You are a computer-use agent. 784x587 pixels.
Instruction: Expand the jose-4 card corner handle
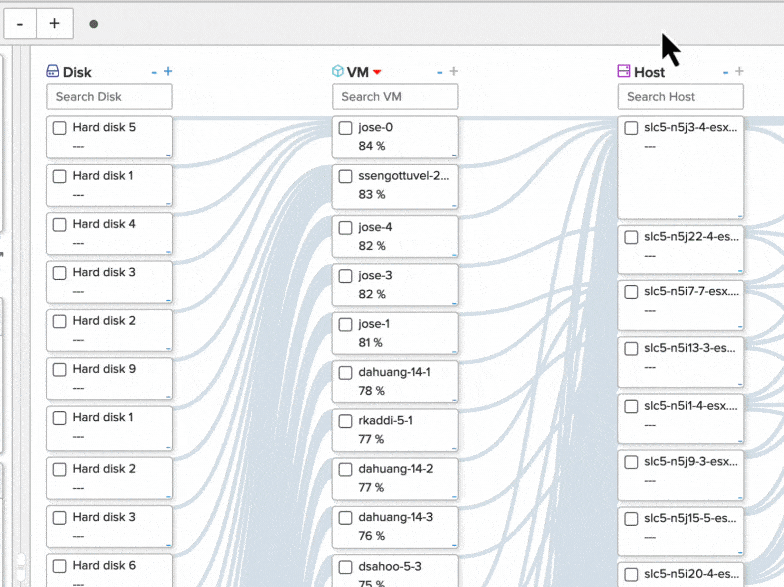(x=454, y=253)
